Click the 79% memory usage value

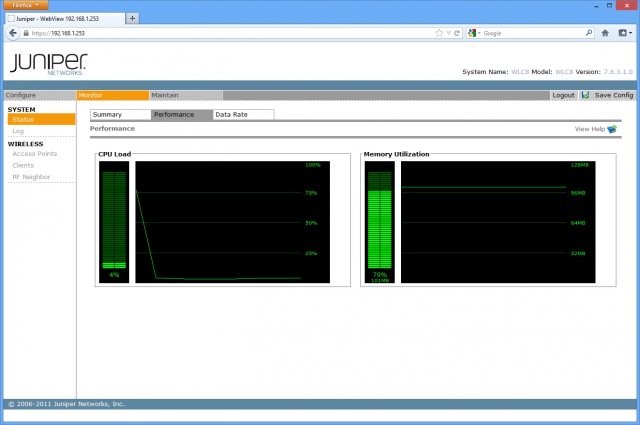point(380,274)
